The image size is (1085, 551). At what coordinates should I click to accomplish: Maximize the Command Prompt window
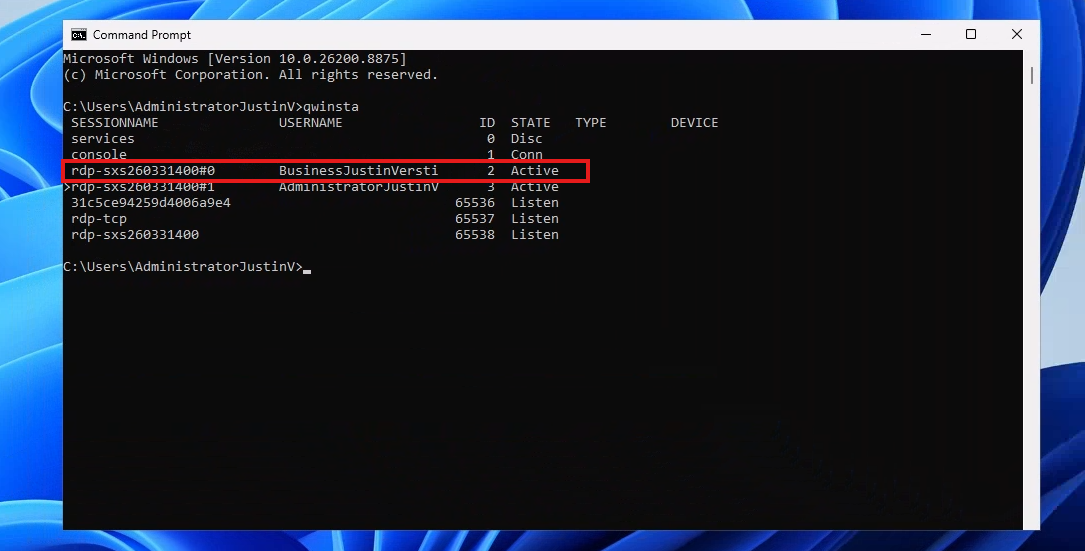[x=971, y=35]
